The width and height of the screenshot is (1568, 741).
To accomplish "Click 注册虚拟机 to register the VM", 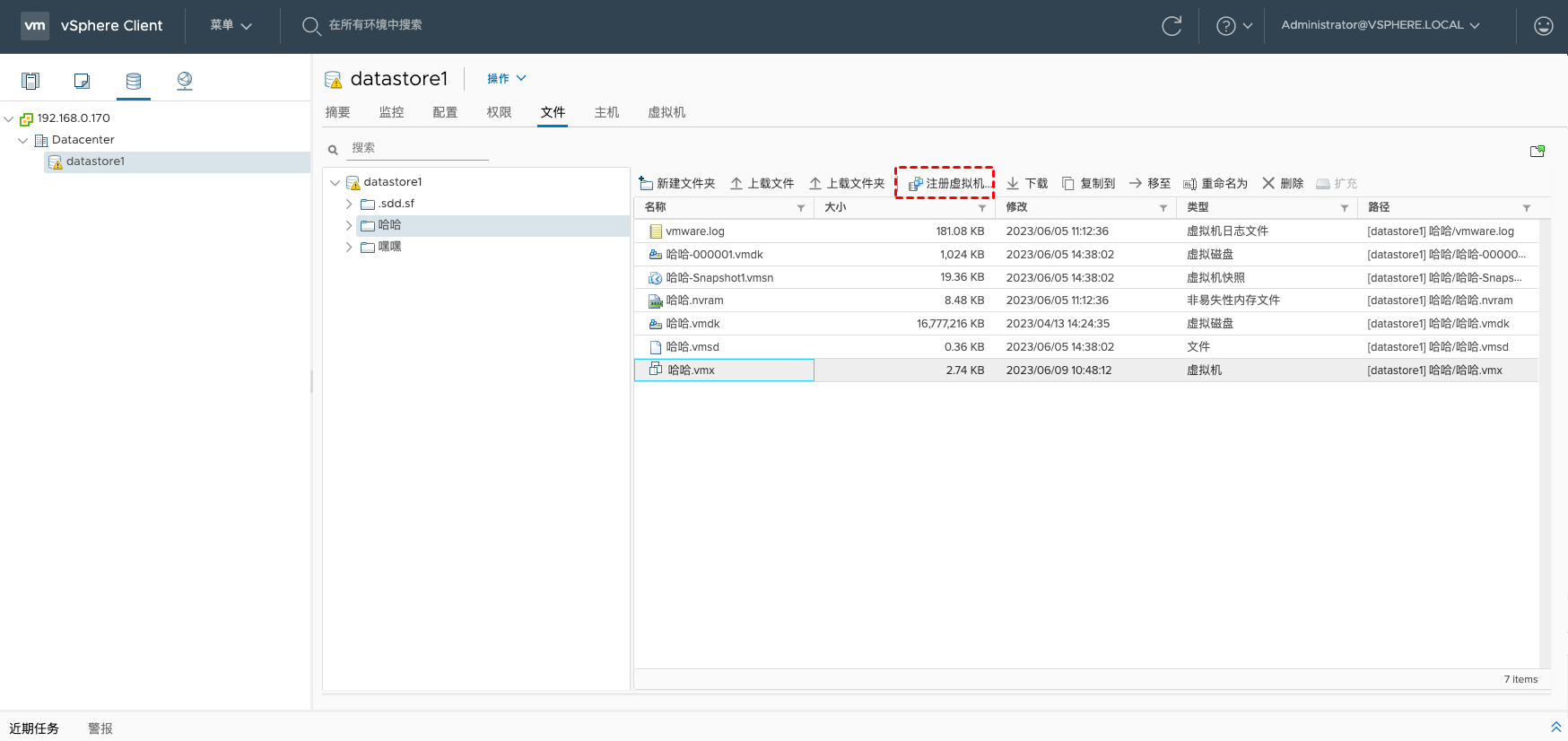I will pos(947,183).
